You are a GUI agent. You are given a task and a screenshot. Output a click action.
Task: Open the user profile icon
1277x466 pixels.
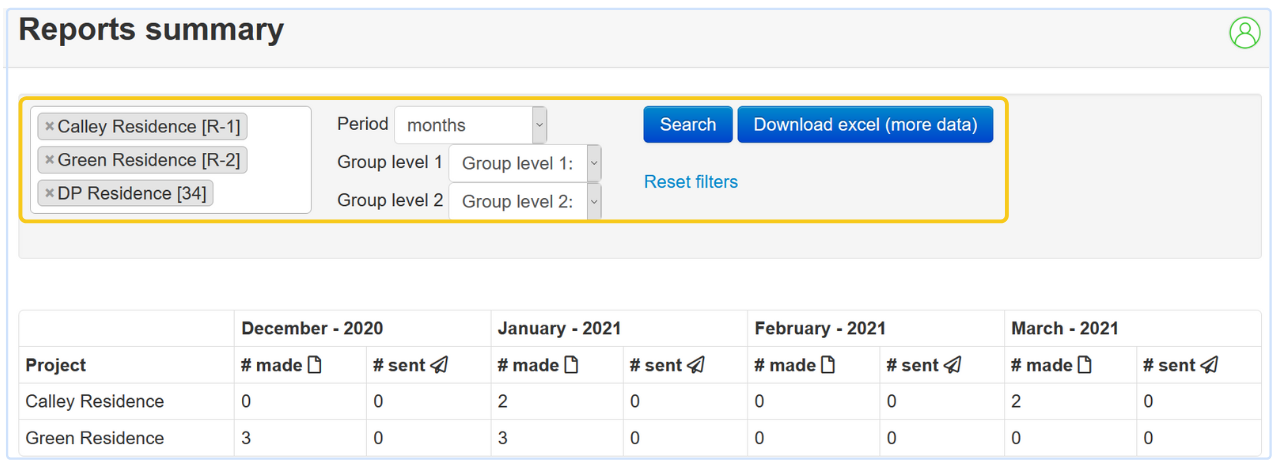click(1244, 33)
